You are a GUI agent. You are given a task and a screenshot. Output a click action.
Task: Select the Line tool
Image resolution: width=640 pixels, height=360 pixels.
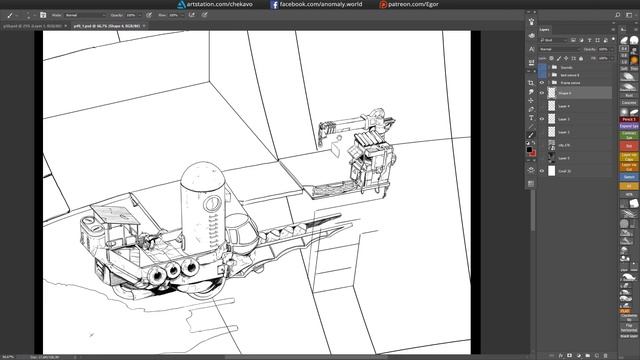531,126
